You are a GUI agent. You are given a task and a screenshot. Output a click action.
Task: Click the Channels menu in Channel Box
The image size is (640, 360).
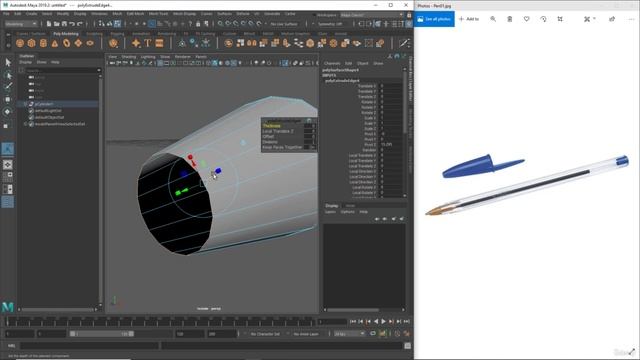coord(332,63)
